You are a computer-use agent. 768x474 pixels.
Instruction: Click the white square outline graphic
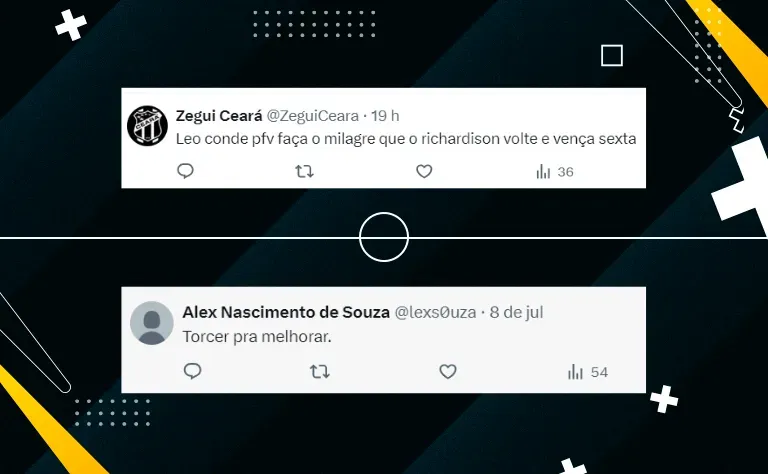point(612,55)
